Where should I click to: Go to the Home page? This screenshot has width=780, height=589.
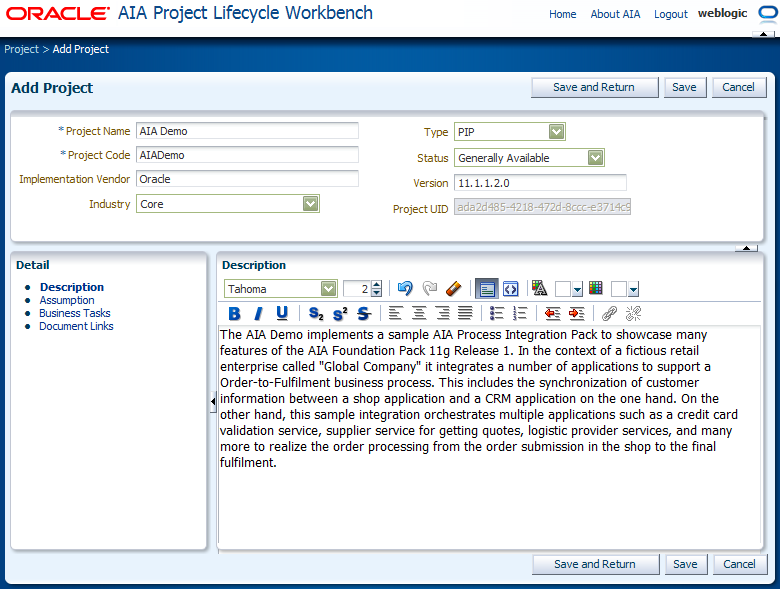(x=563, y=14)
